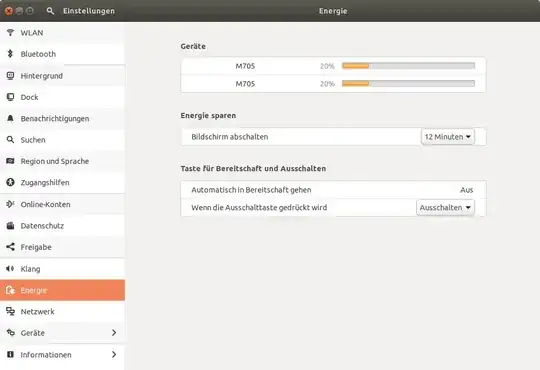Open the Bildschirm abschalten 12 Minuten dropdown
Viewport: 540px width, 370px height.
(x=447, y=137)
